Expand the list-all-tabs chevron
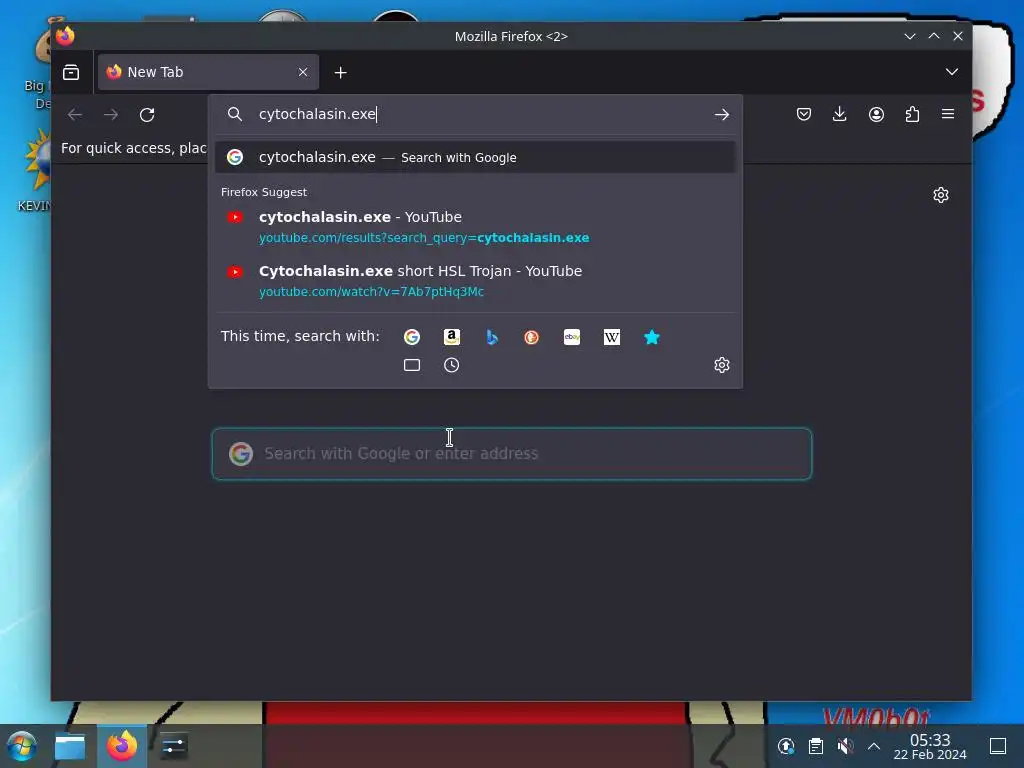Screen dimensions: 1024x768 point(952,72)
